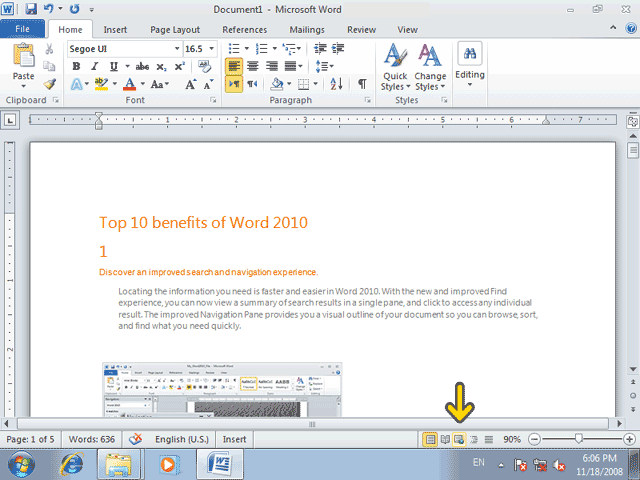Viewport: 640px width, 480px height.
Task: Click the zoom slider handle
Action: coord(578,439)
